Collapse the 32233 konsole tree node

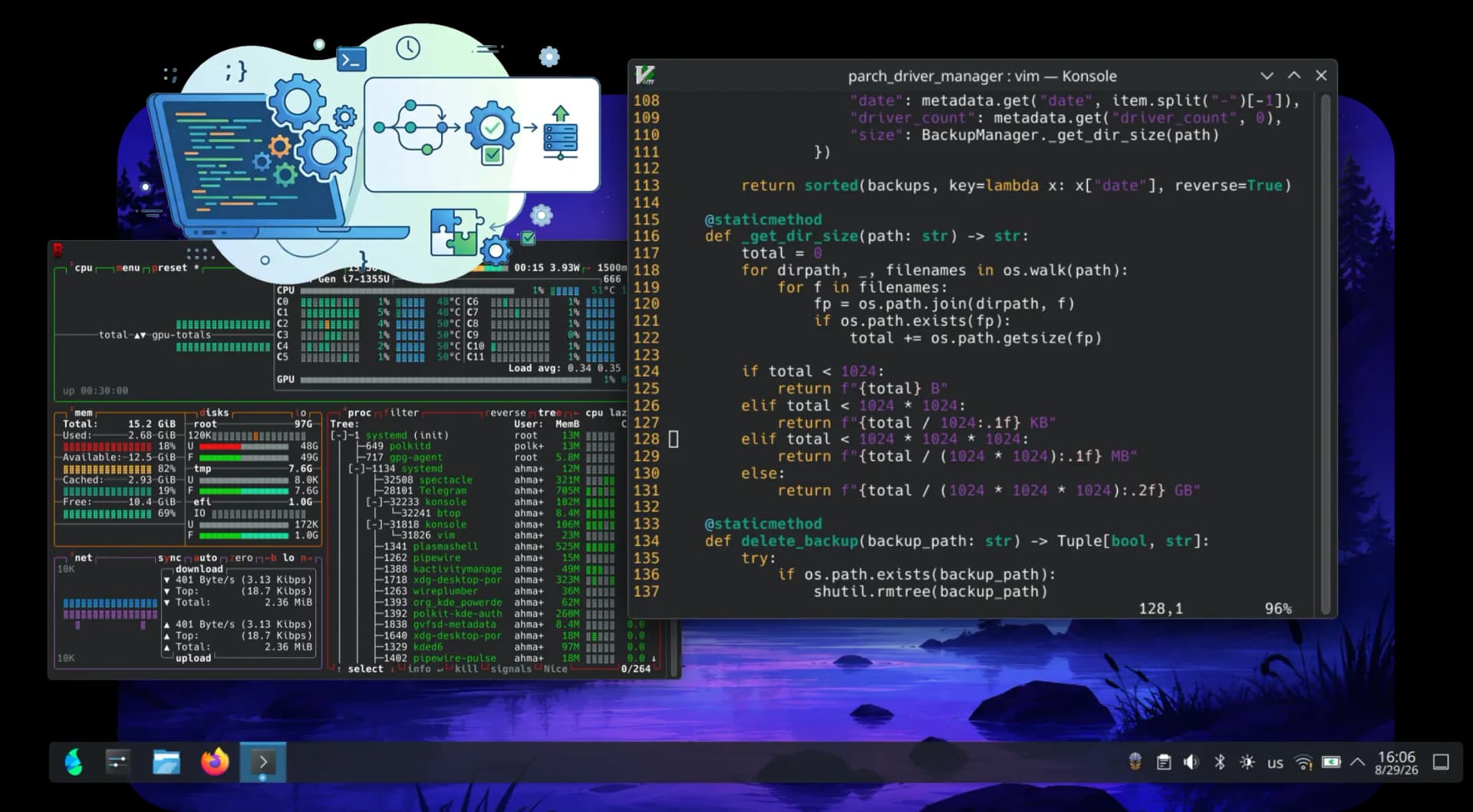(375, 502)
